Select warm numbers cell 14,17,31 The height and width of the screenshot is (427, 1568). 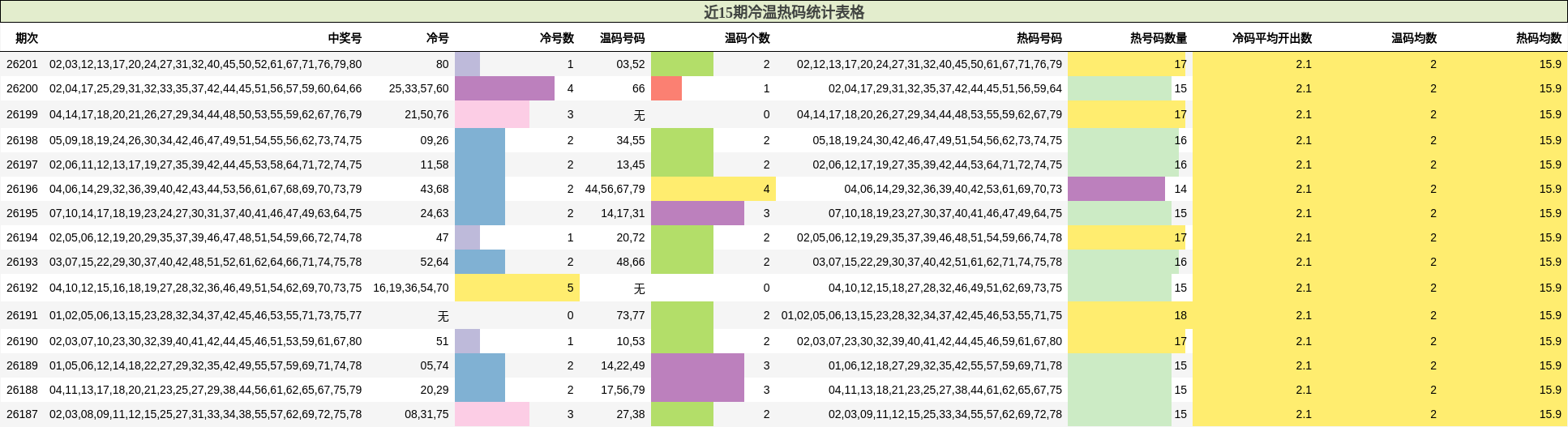[623, 213]
